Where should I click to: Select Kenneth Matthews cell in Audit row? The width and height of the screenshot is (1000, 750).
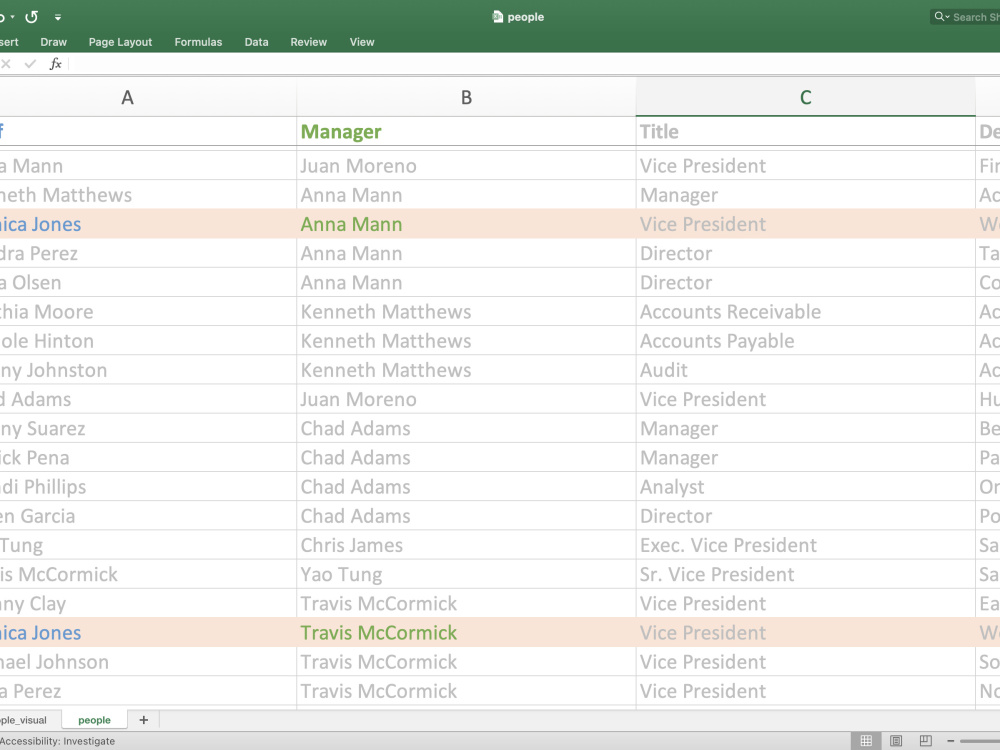[466, 370]
